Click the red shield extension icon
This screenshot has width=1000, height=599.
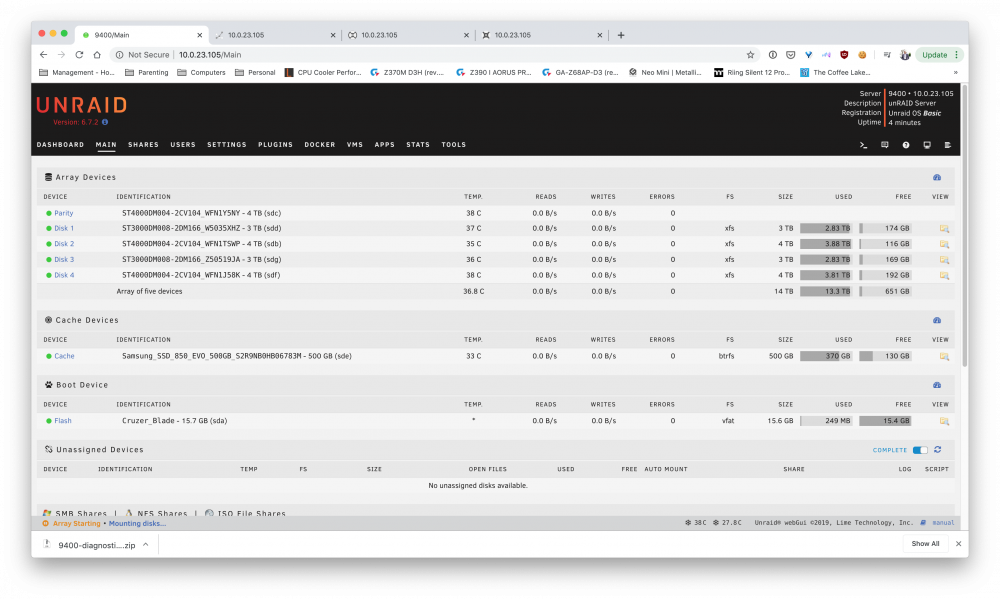tap(844, 55)
